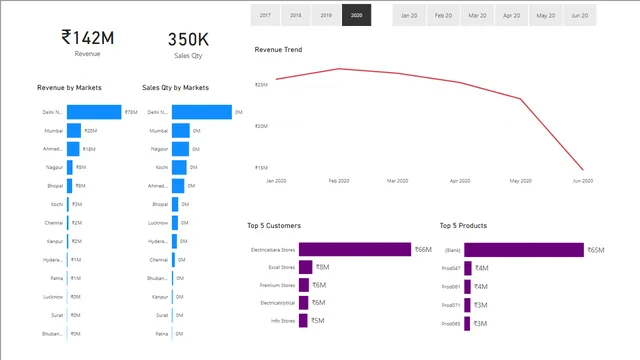The width and height of the screenshot is (640, 360).
Task: Click Lucknow label in Sales Qty by Markets
Action: coord(158,223)
